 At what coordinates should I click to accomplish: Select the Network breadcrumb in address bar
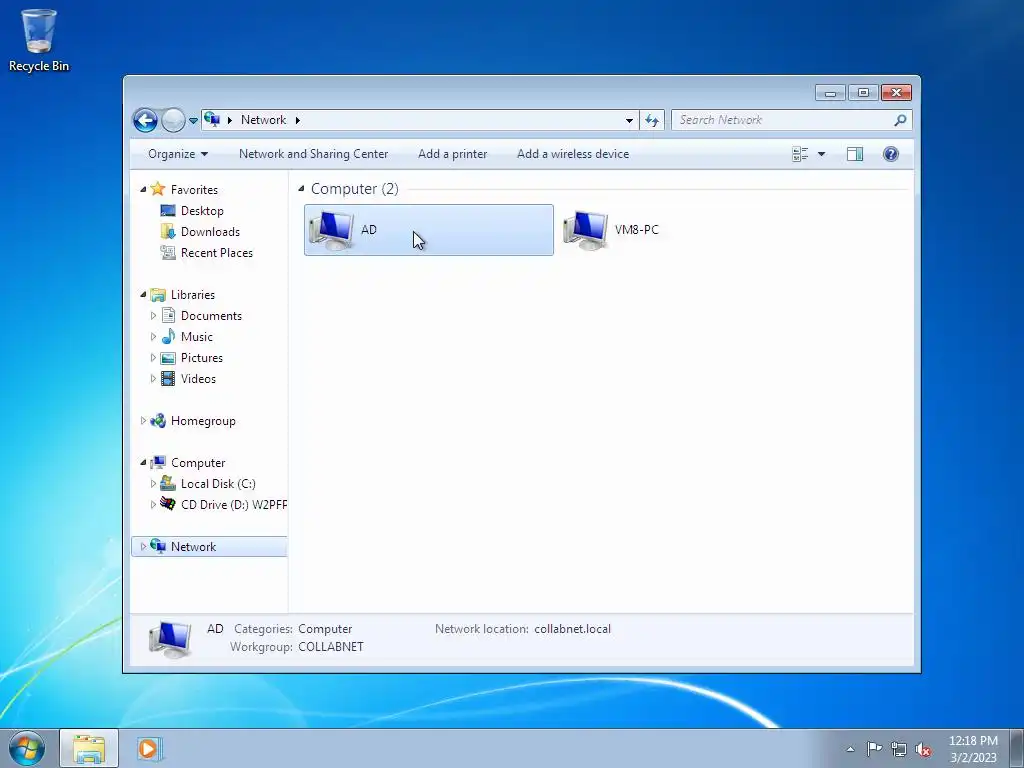tap(263, 120)
